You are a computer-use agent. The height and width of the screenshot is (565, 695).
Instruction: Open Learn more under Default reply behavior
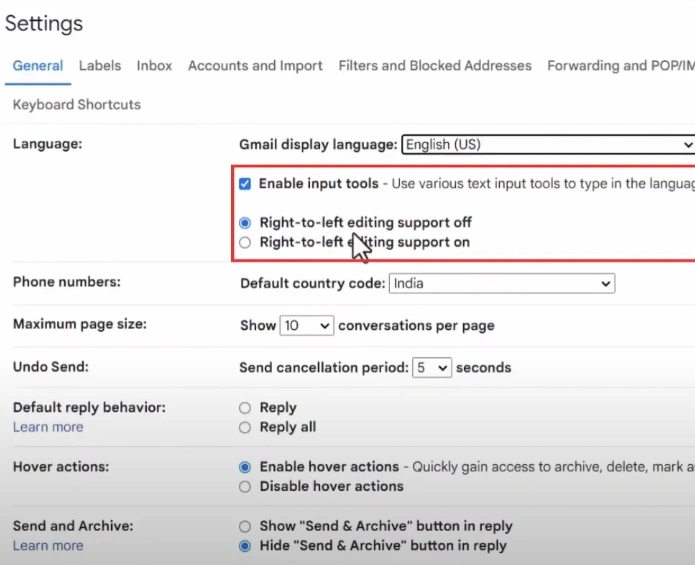(x=48, y=427)
